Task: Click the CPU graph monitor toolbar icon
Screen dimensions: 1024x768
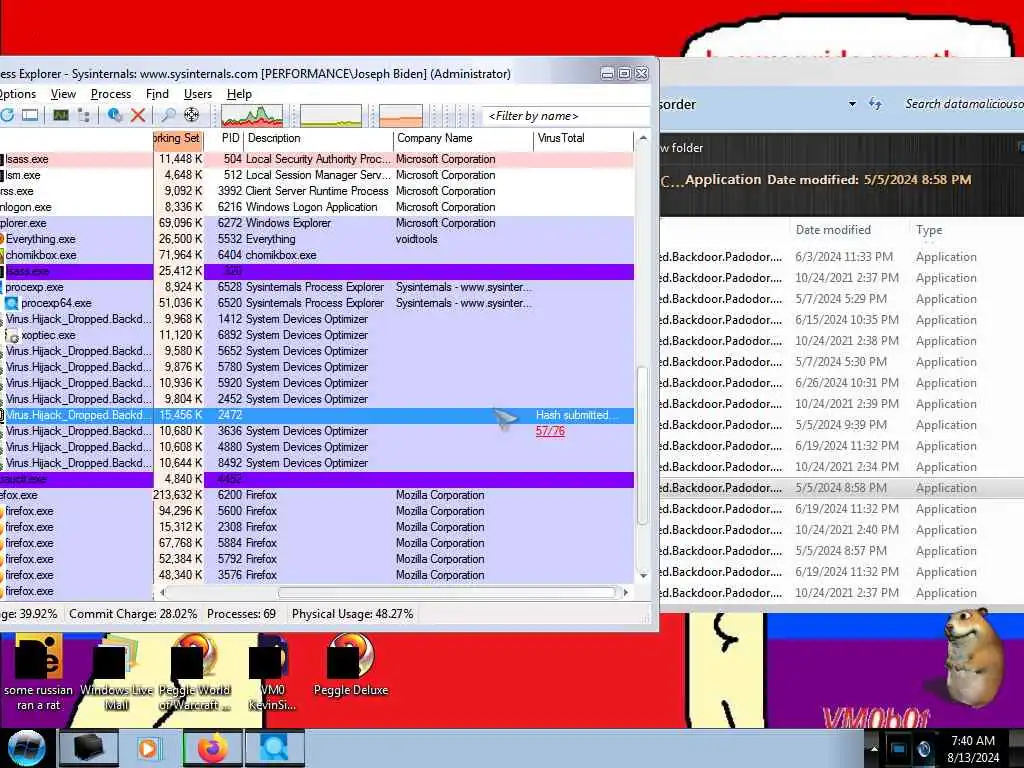Action: click(61, 116)
